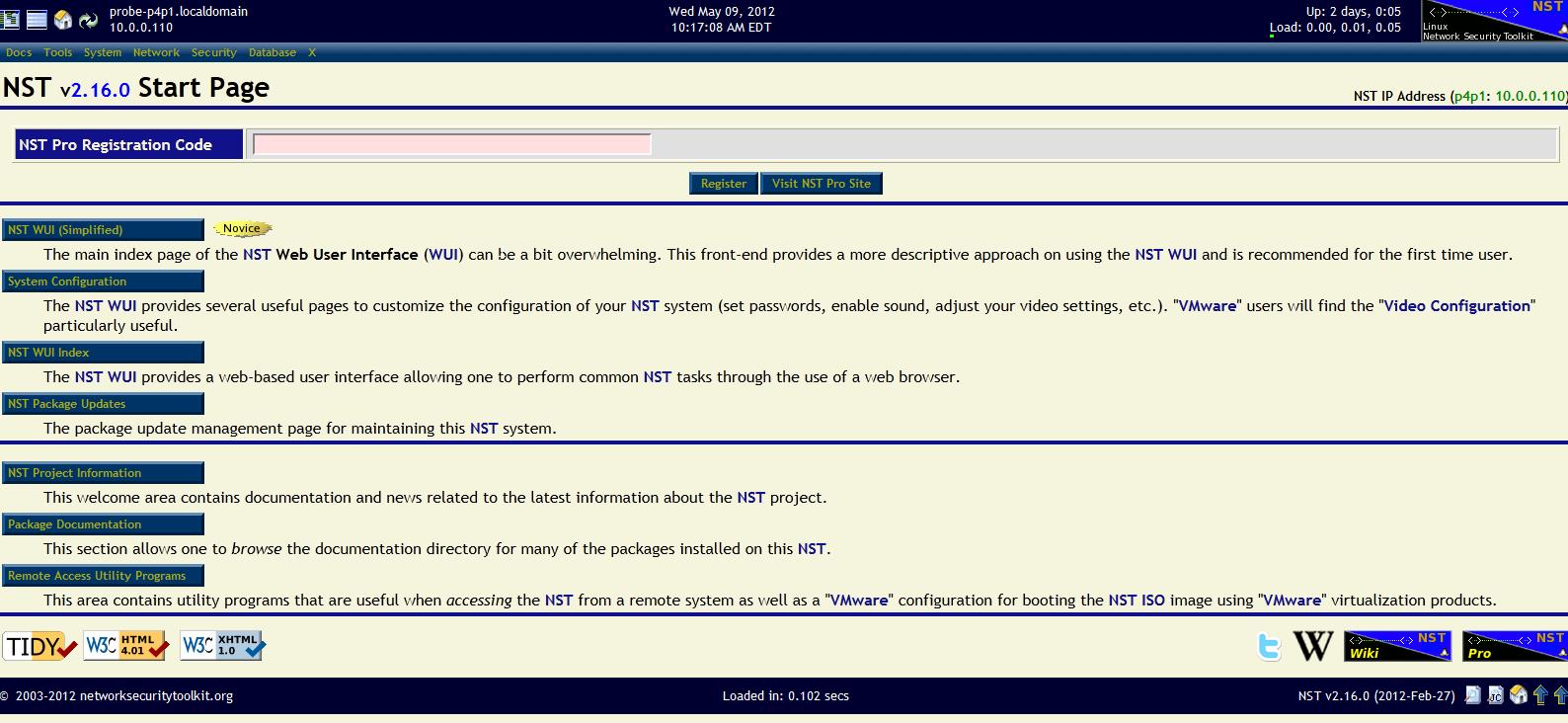
Task: Click the magnifier page icon in footer
Action: pyautogui.click(x=1473, y=695)
